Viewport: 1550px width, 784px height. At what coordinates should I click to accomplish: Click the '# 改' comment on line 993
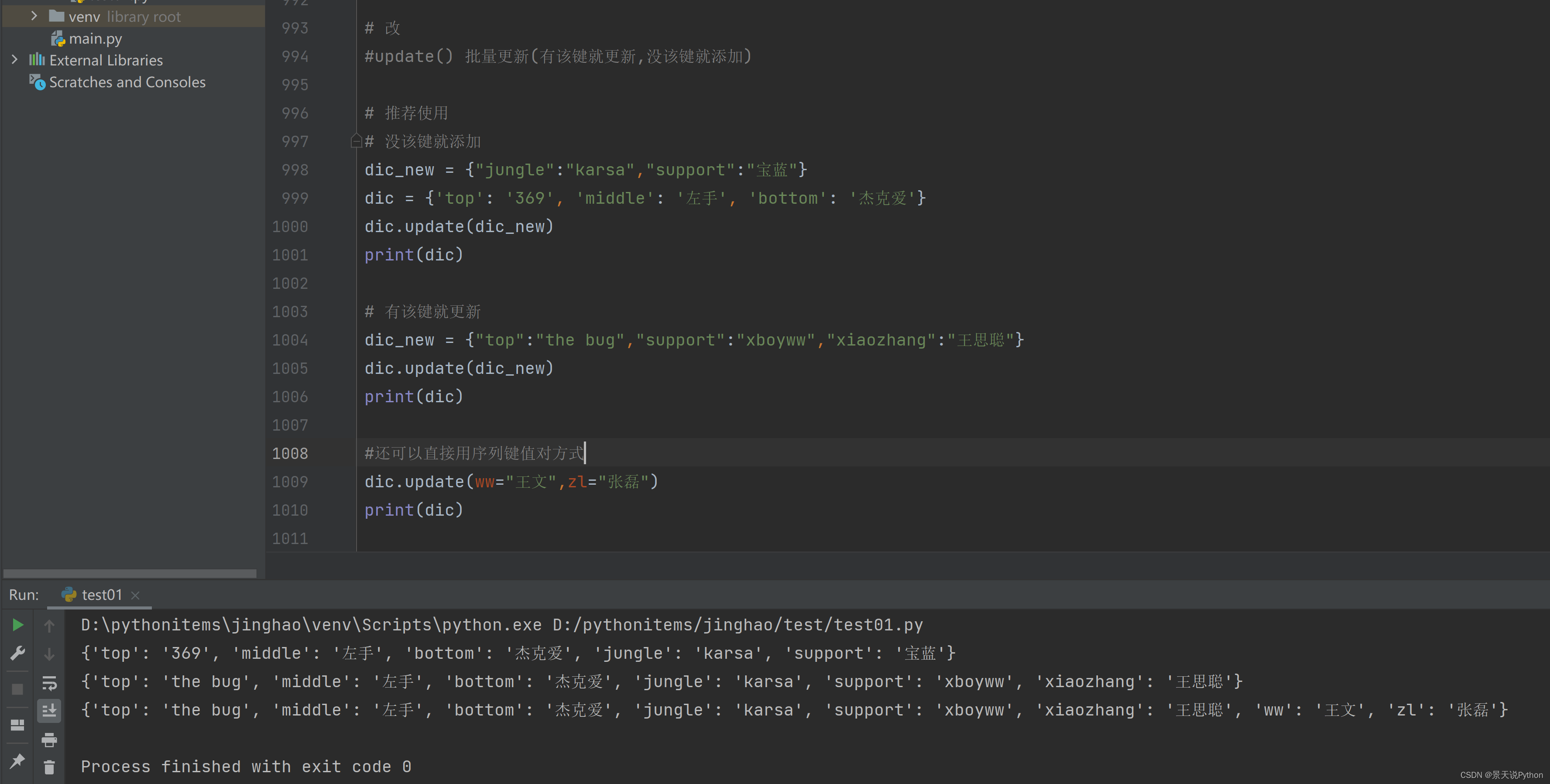382,28
